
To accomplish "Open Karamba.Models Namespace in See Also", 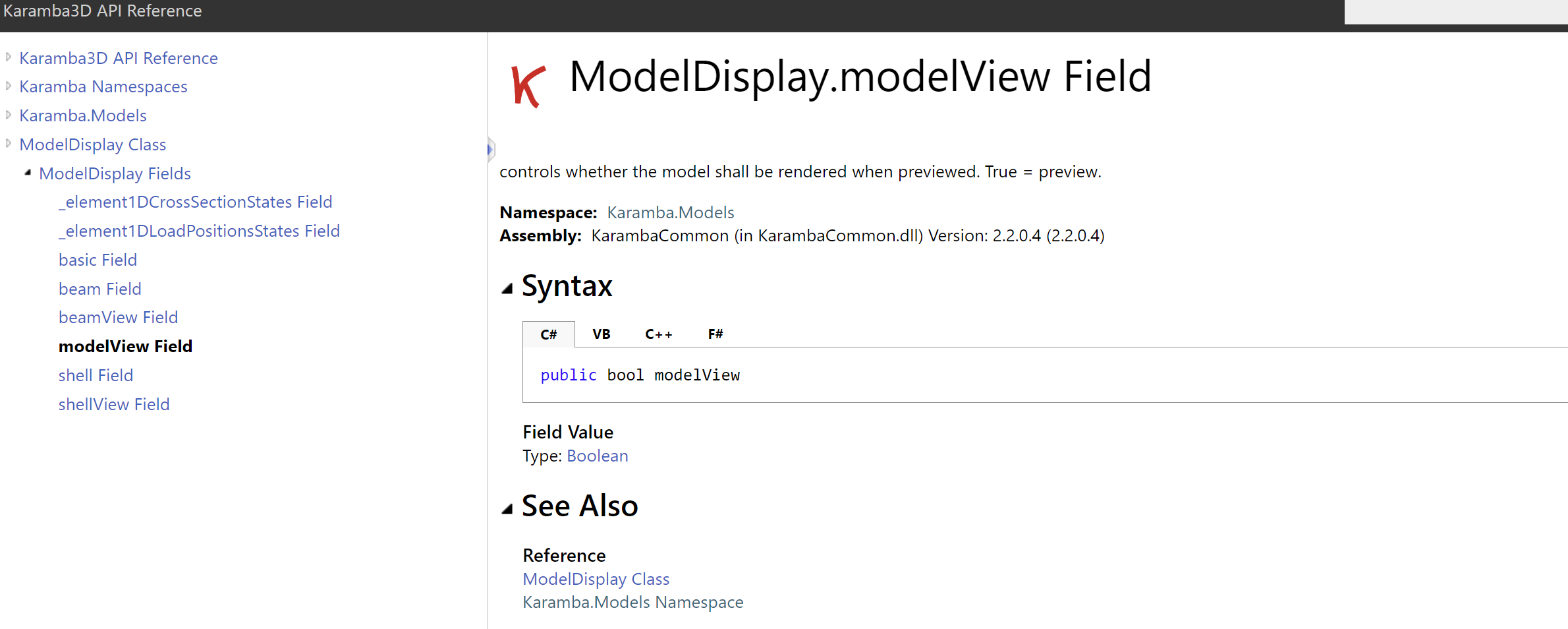I will coord(632,601).
